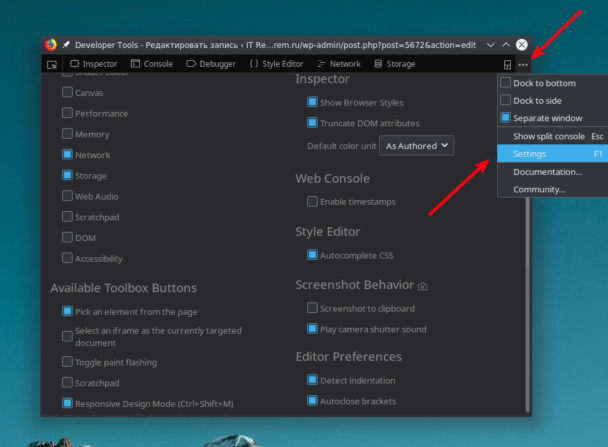Uncheck Show Browser Styles
This screenshot has width=608, height=447.
click(x=312, y=102)
